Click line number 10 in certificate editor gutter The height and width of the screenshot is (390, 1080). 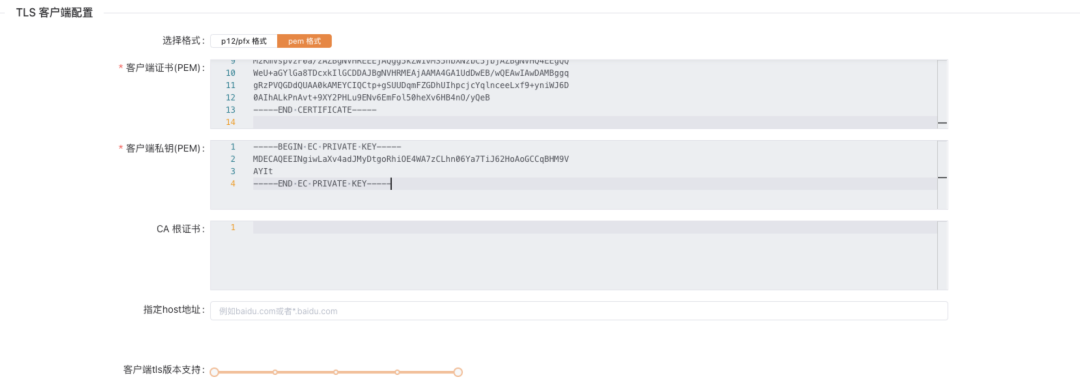[231, 72]
